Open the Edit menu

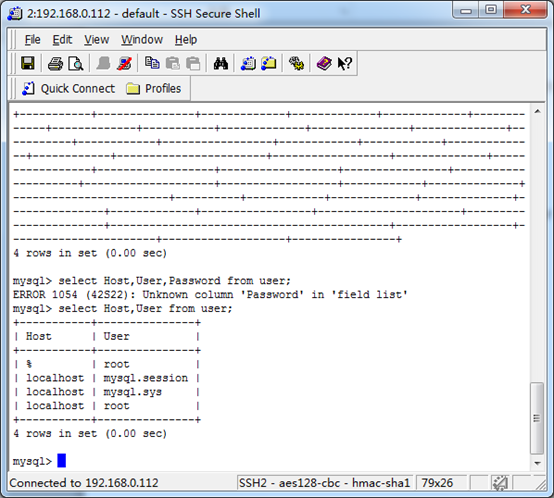pyautogui.click(x=62, y=40)
